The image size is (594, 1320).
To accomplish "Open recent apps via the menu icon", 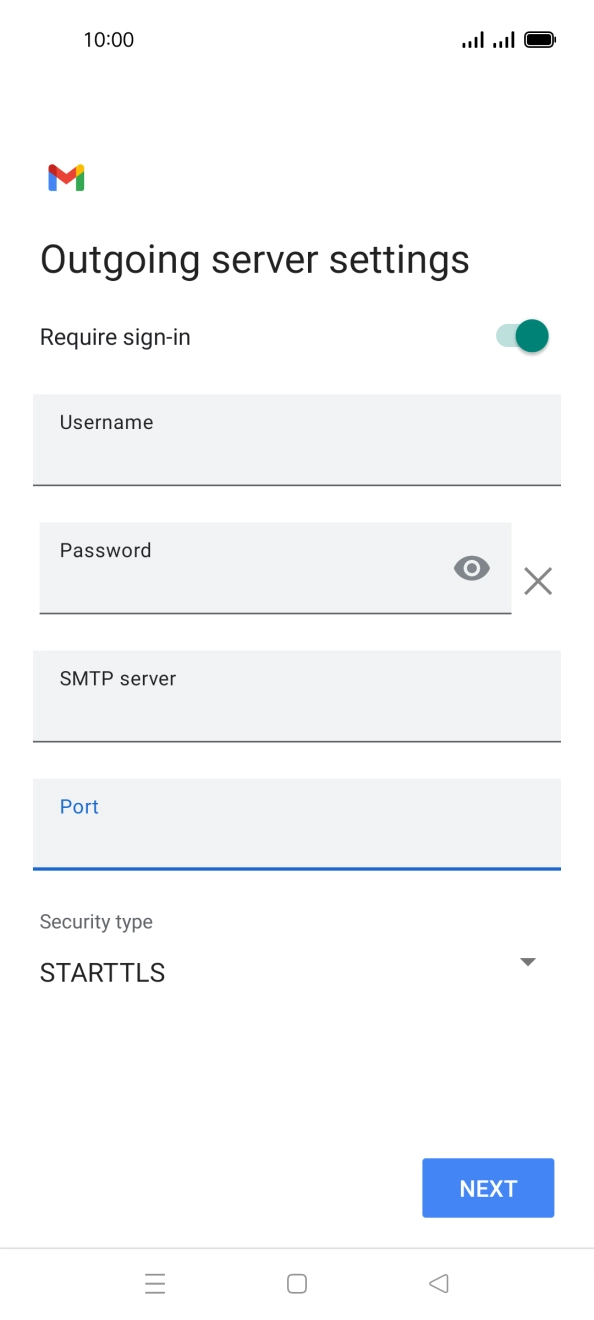I will point(155,1283).
